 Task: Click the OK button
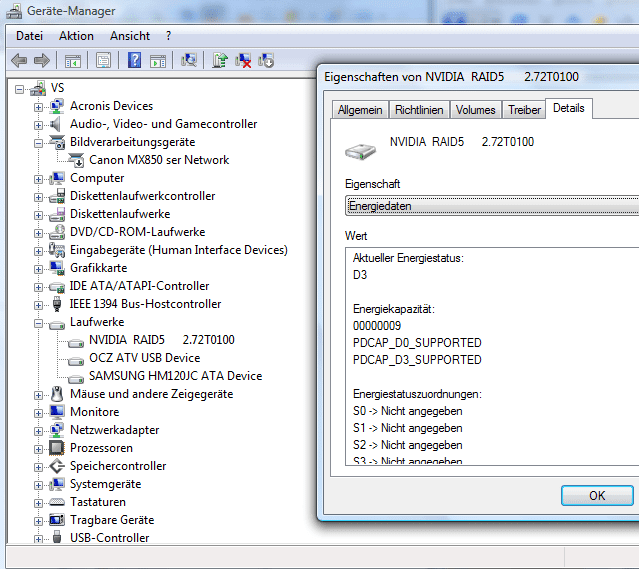pos(597,496)
